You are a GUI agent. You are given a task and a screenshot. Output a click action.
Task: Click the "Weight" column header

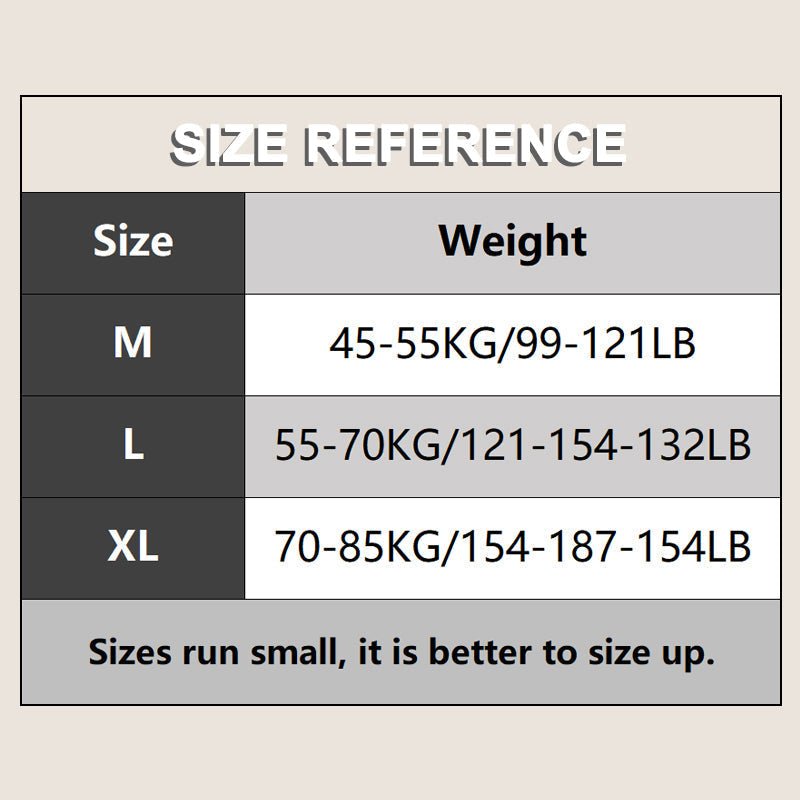point(512,242)
